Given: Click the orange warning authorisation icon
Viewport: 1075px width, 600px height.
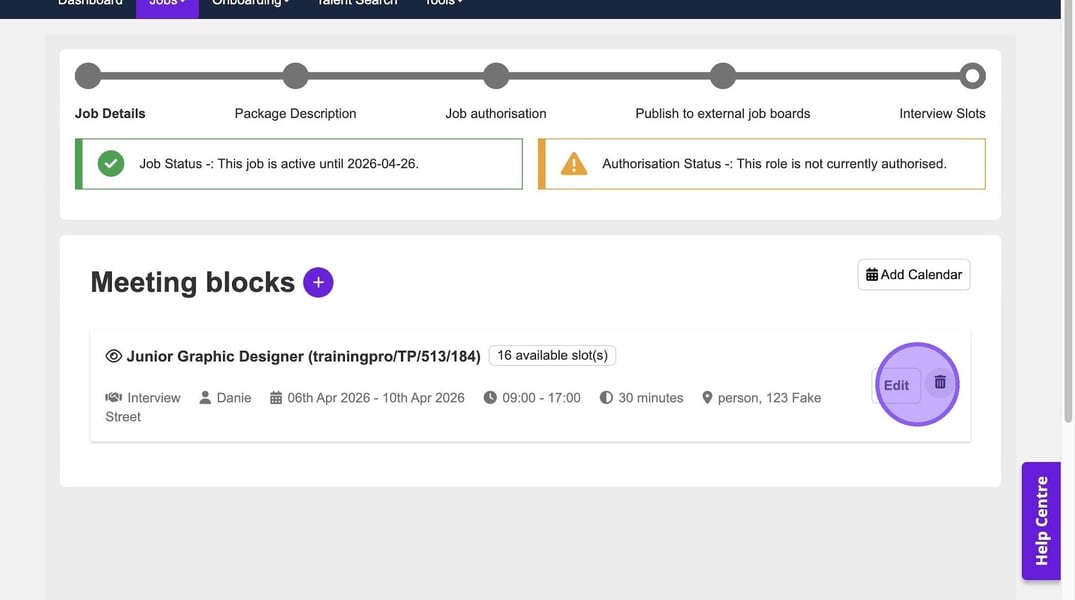Looking at the screenshot, I should pos(574,164).
